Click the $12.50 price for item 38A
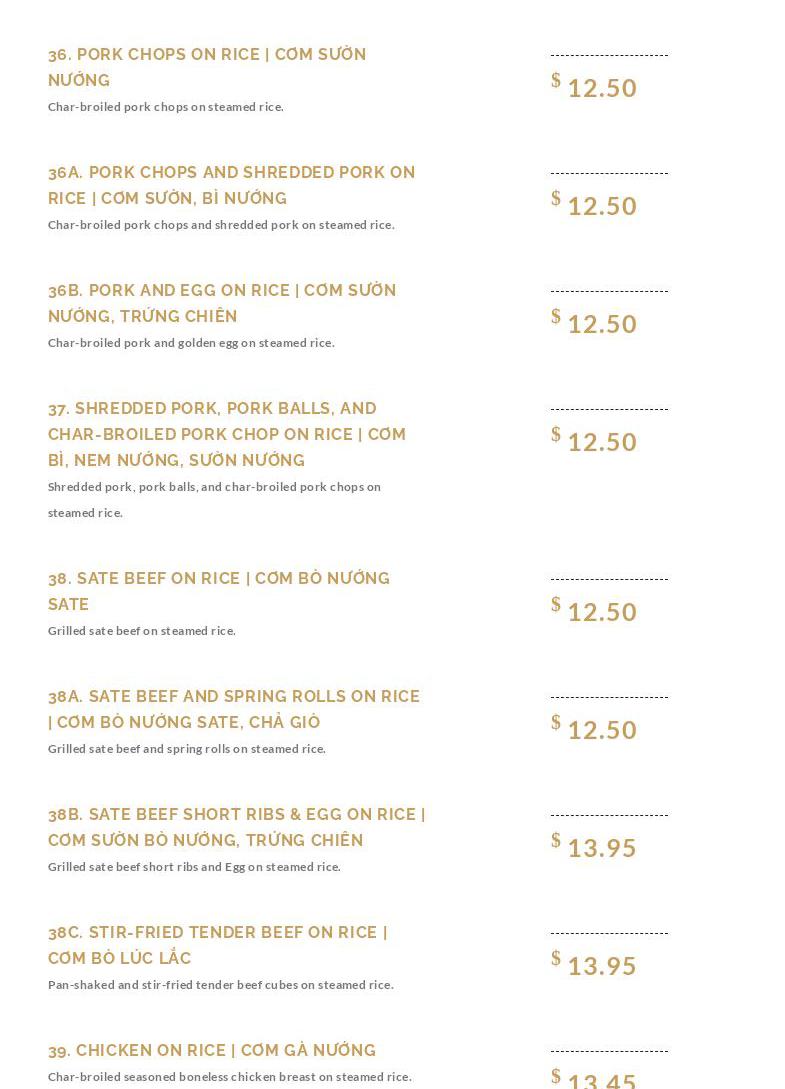This screenshot has width=785, height=1089. coord(595,730)
